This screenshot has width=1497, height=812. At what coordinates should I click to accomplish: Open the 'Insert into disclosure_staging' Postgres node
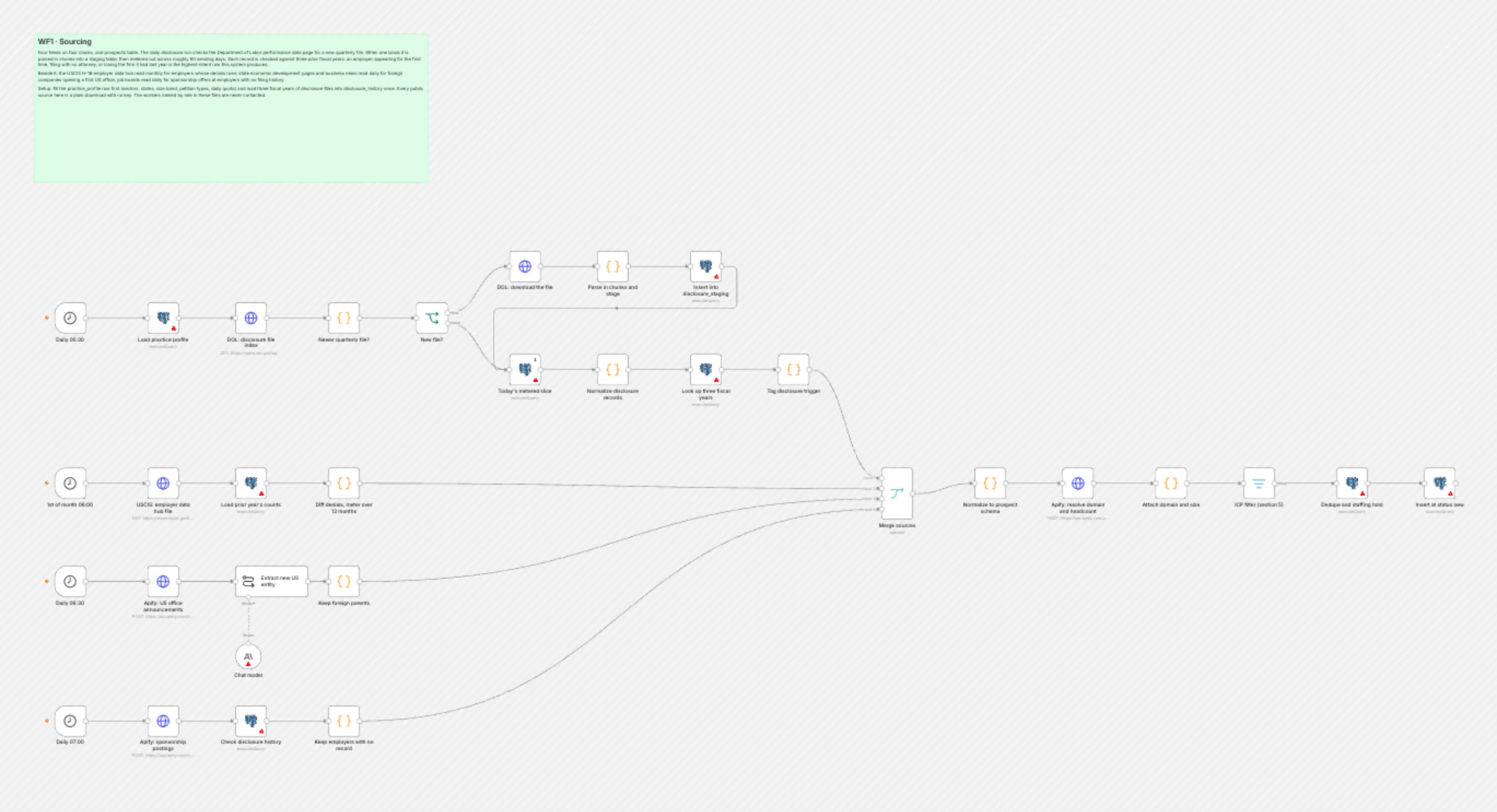(x=705, y=267)
